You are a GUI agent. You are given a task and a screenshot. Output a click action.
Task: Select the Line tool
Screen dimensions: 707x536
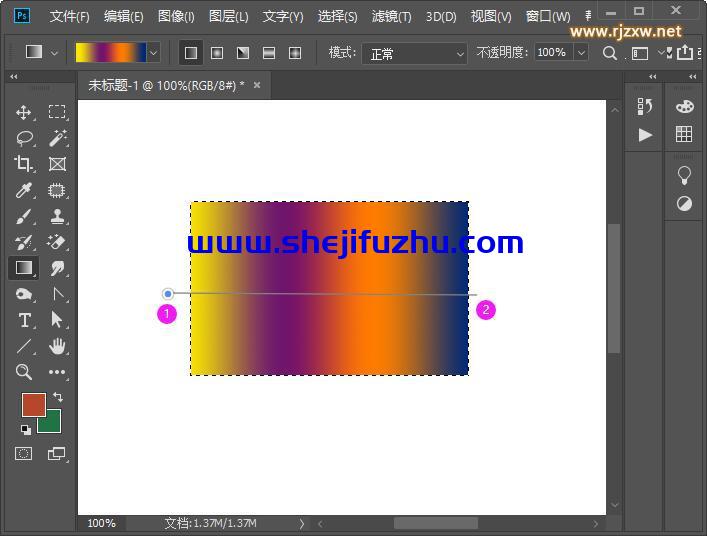pos(23,346)
